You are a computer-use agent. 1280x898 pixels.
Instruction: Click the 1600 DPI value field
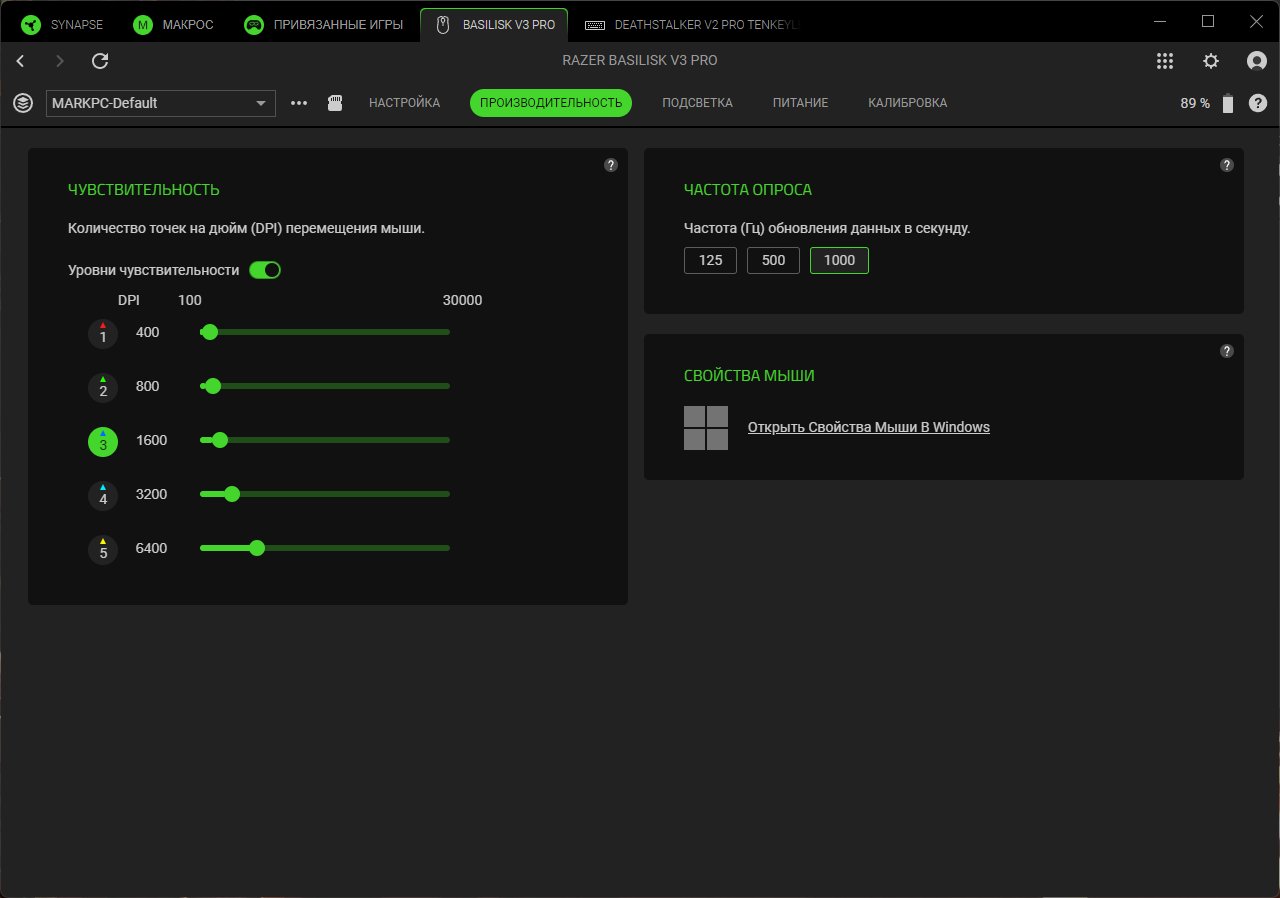tap(152, 441)
